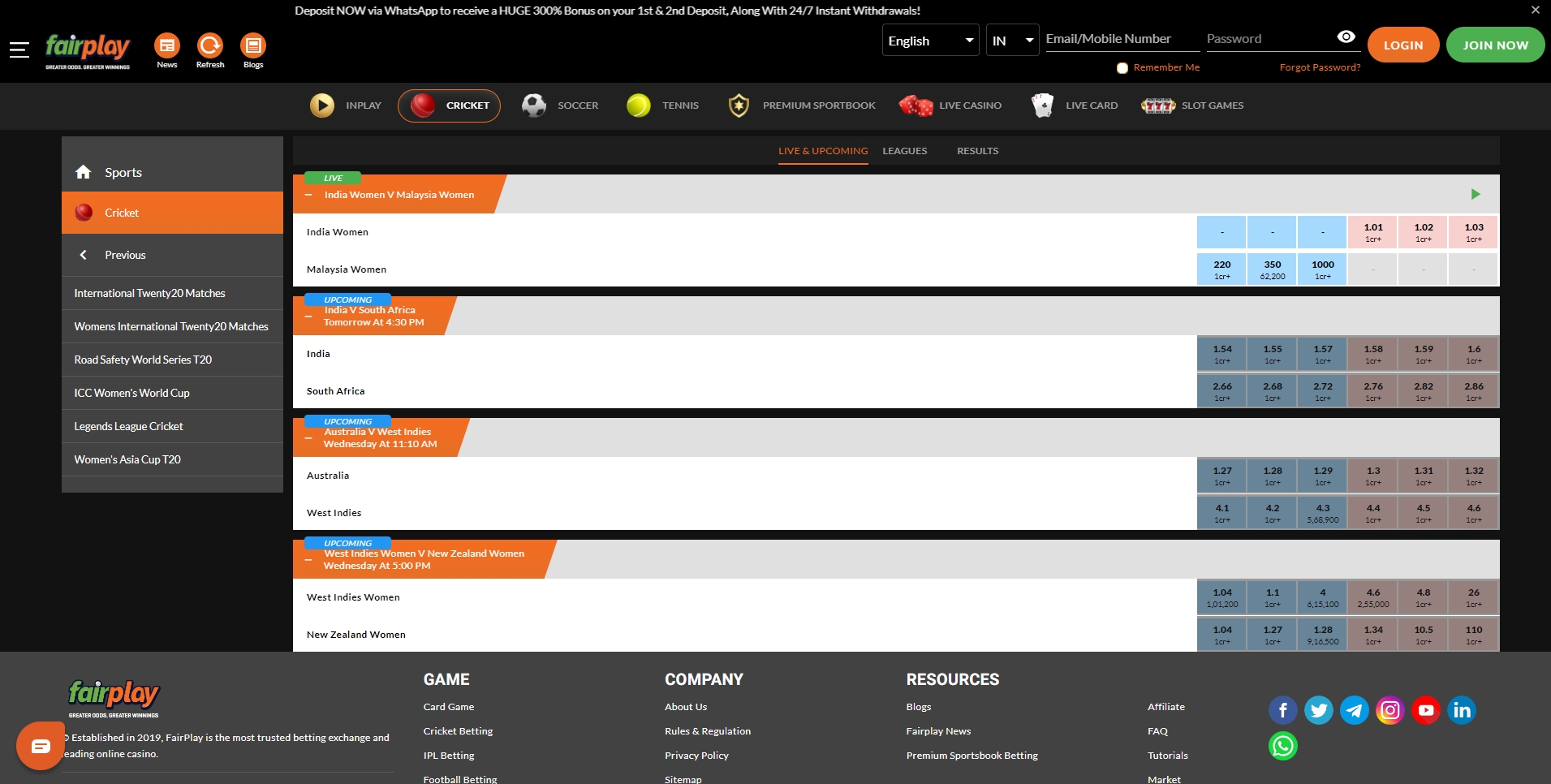
Task: Collapse the Australia V West Indies match
Action: click(308, 438)
